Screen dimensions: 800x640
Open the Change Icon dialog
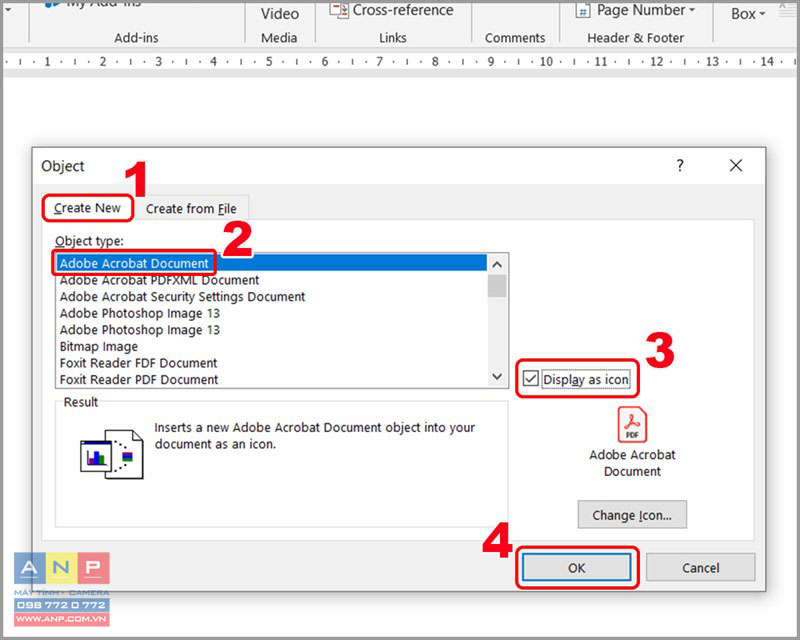pos(632,515)
